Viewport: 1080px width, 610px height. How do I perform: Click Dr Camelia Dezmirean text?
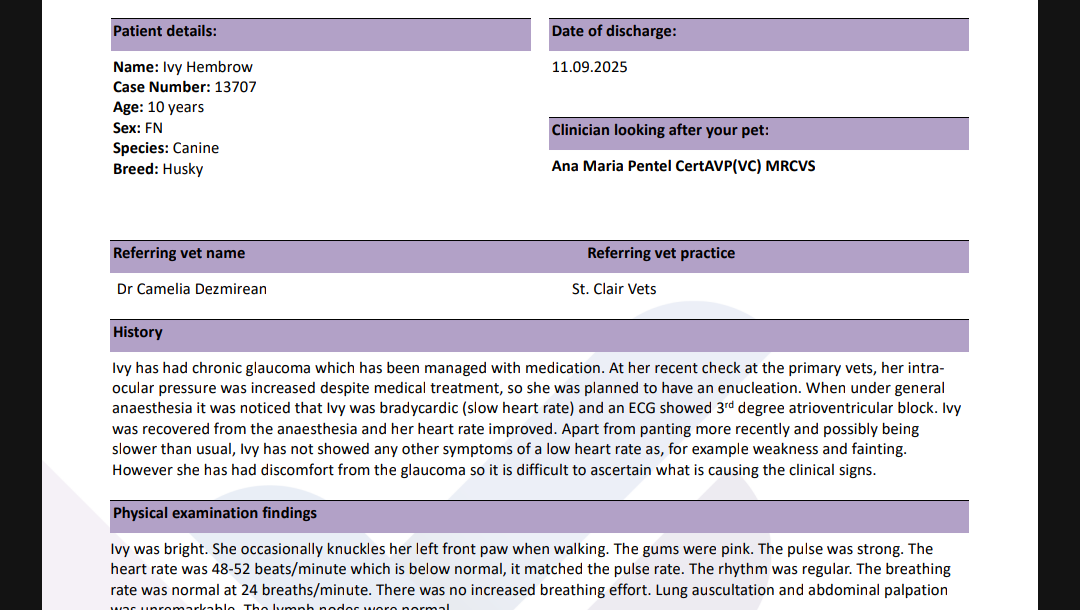tap(192, 289)
